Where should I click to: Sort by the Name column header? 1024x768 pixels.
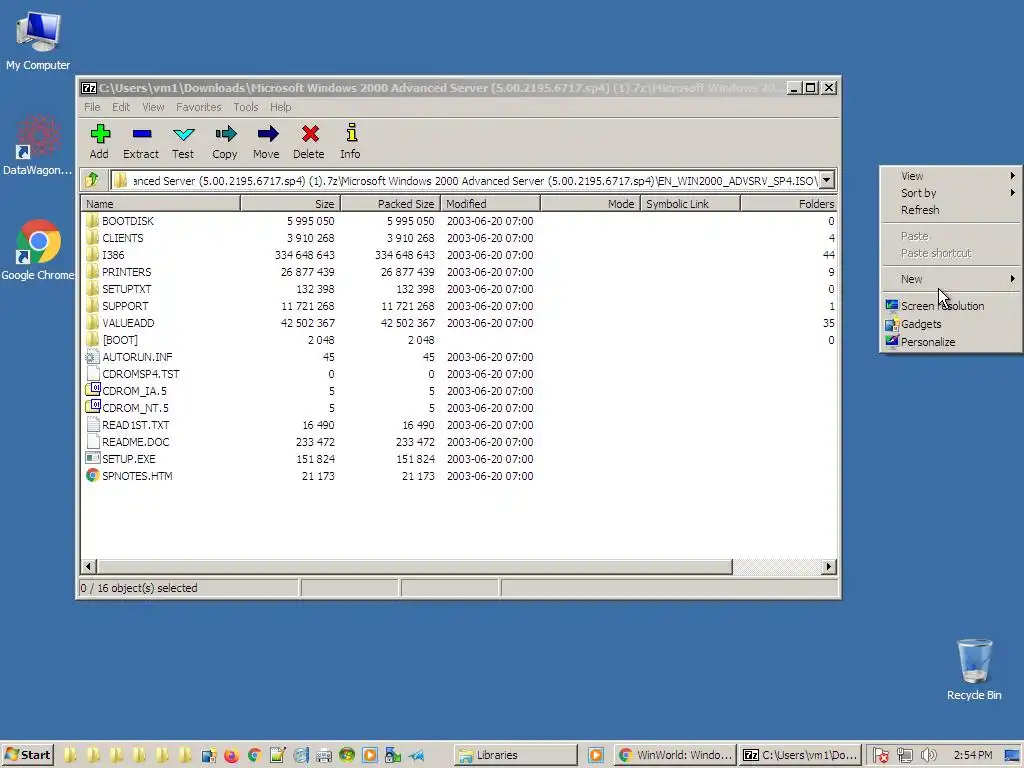pos(161,204)
